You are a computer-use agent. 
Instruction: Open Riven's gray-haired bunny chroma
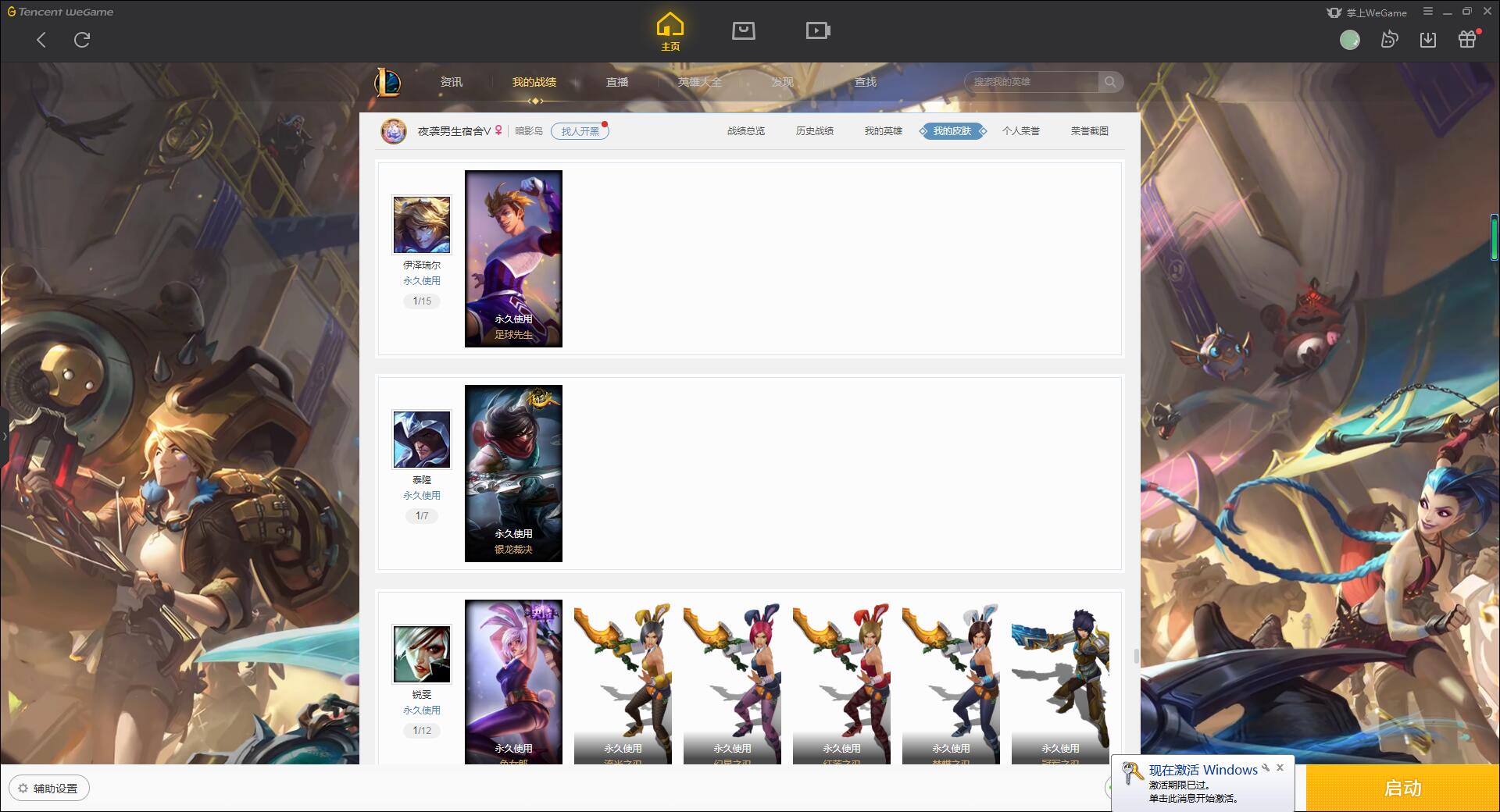623,682
